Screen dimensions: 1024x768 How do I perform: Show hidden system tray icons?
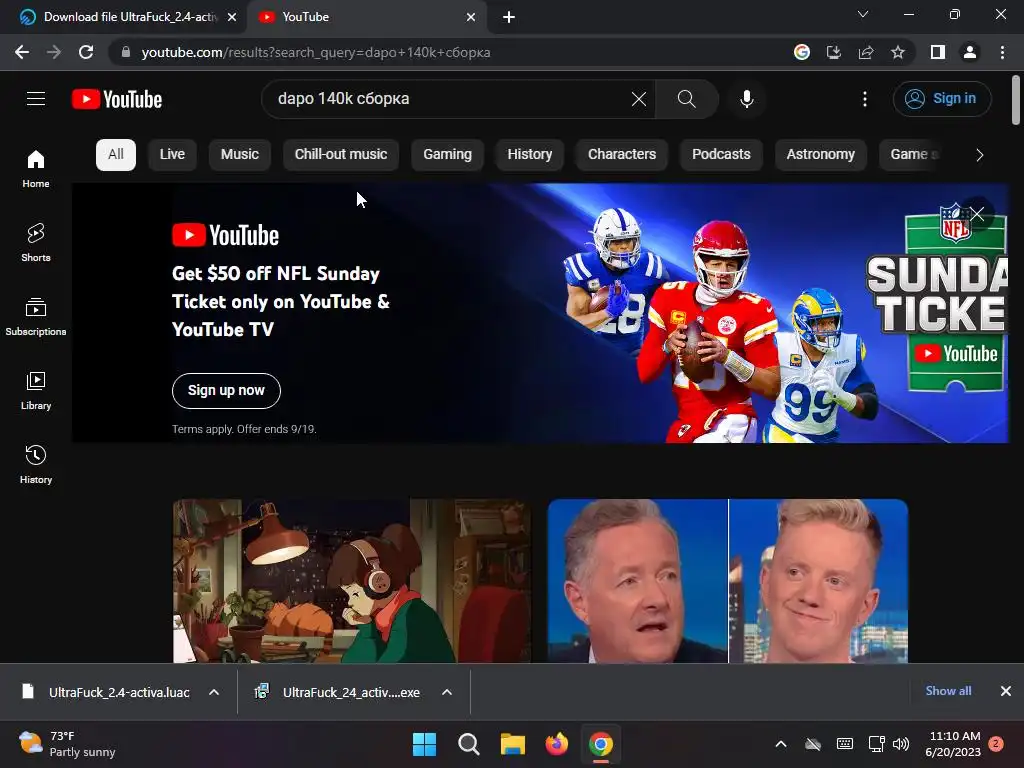[780, 744]
